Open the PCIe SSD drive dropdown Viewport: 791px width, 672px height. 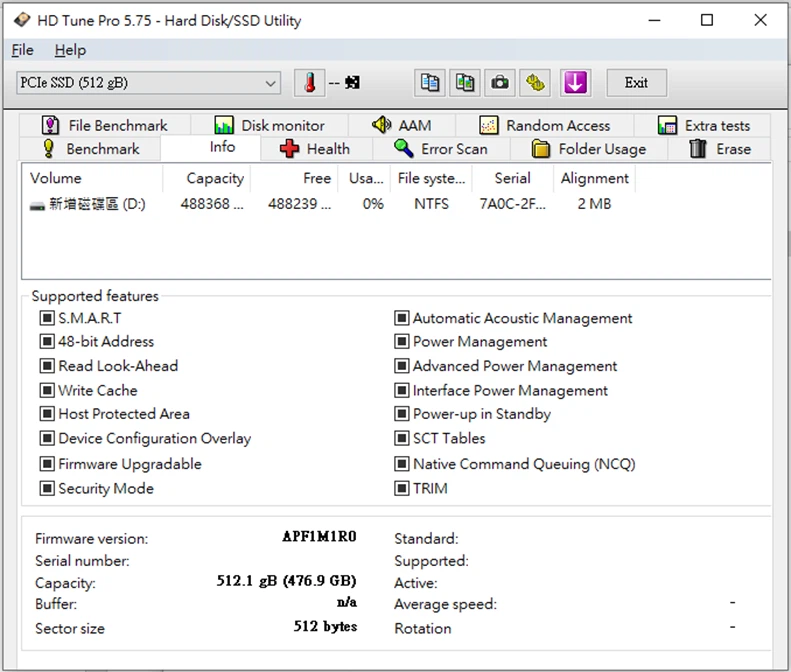(x=149, y=83)
